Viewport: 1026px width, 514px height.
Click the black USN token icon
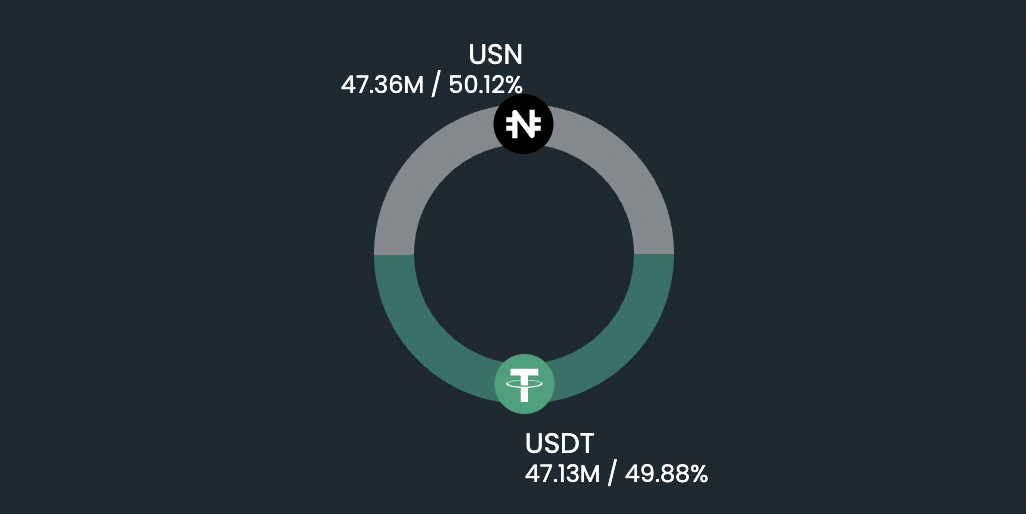click(x=523, y=125)
